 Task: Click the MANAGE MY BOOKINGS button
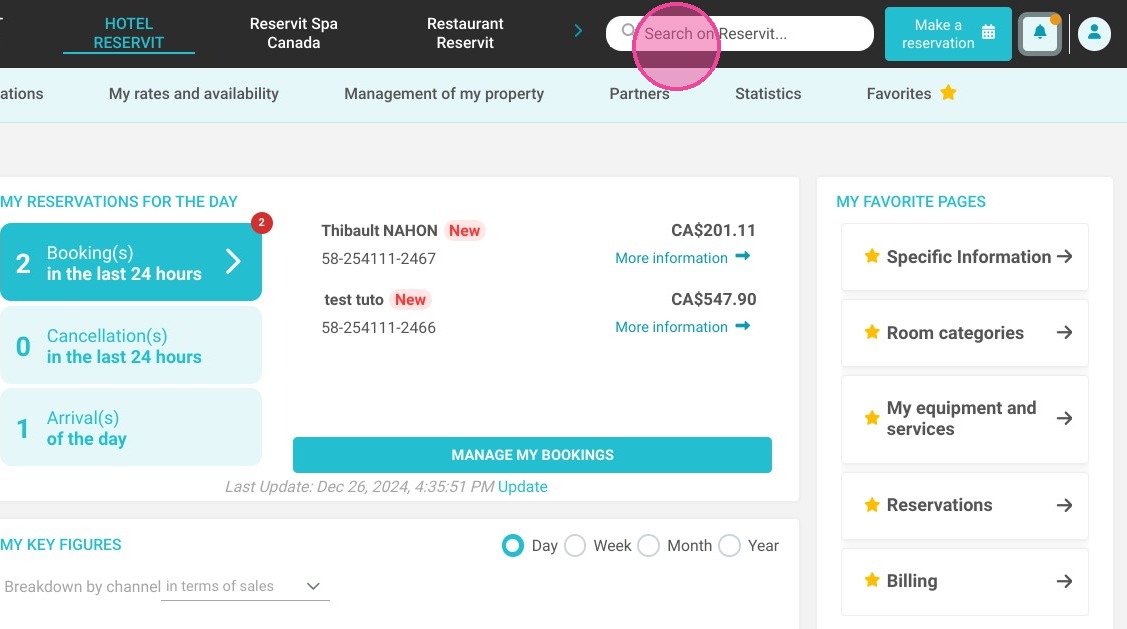532,454
